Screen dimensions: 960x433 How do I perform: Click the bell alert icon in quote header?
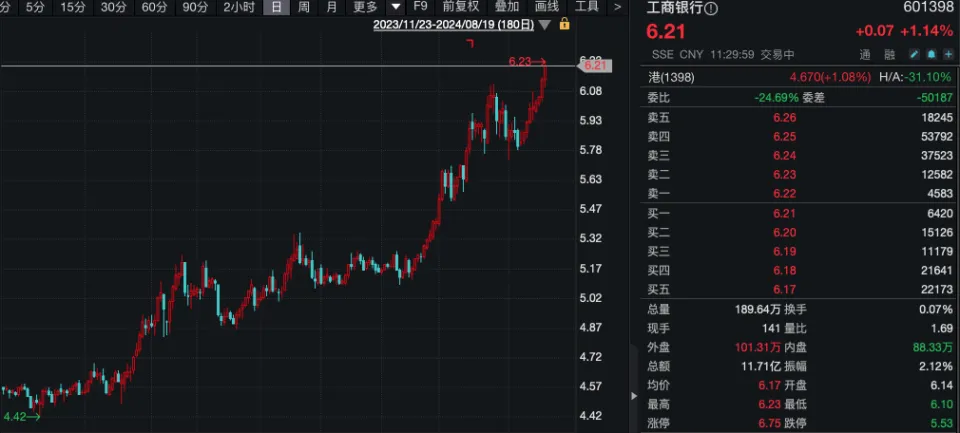[930, 53]
